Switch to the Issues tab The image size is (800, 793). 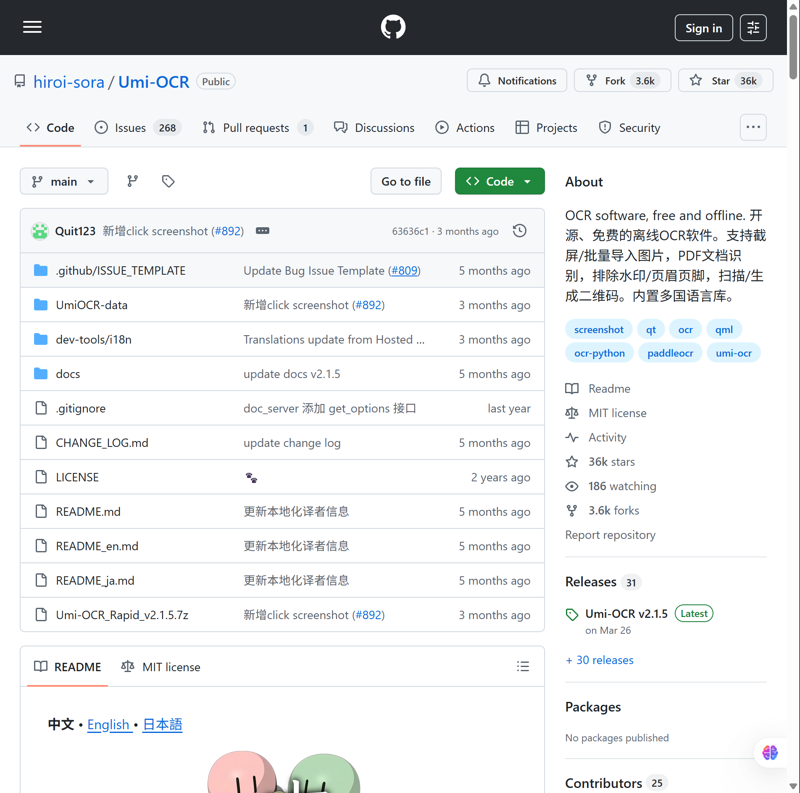click(x=138, y=128)
